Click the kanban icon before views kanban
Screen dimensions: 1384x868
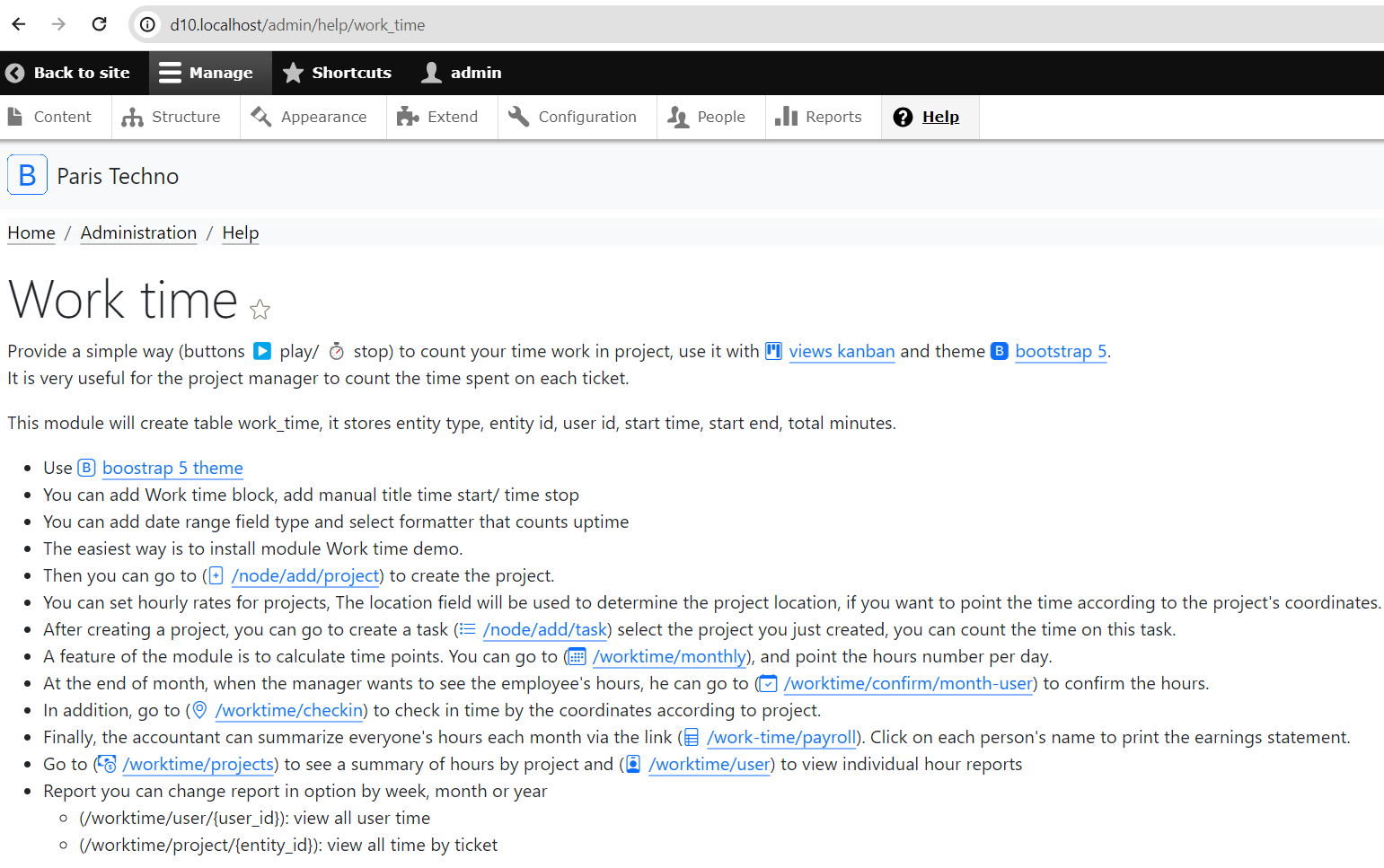tap(773, 351)
